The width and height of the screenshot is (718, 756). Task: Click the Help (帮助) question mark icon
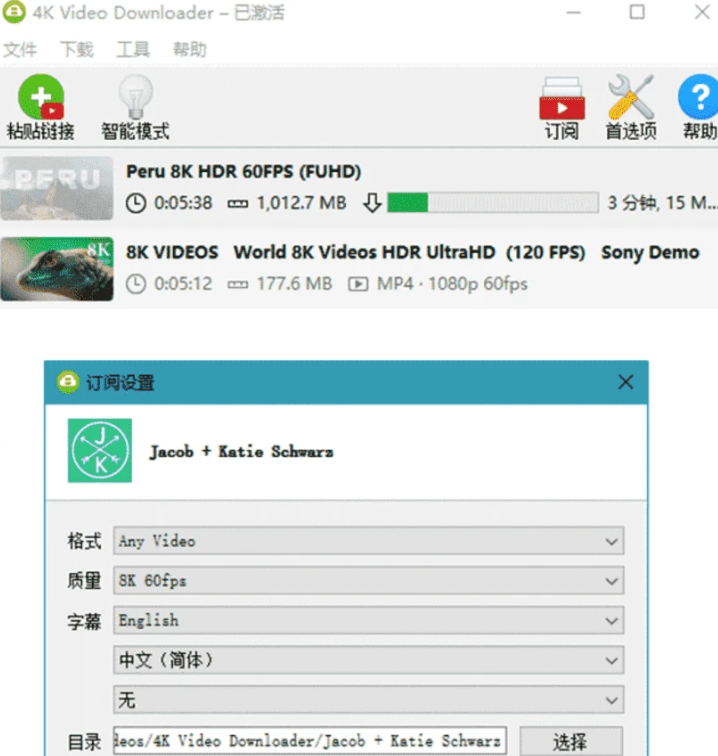(699, 96)
